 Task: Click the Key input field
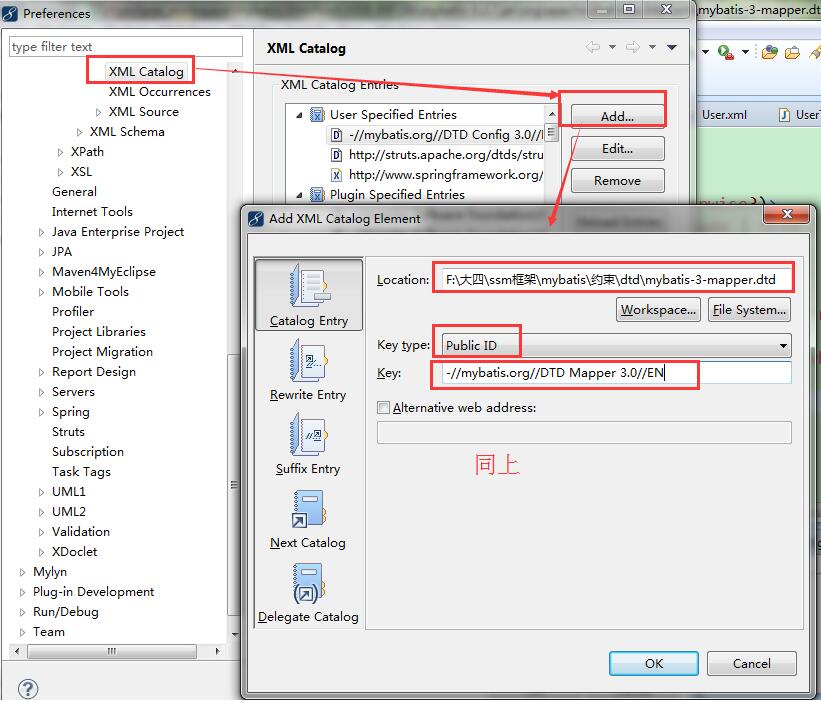[x=616, y=373]
